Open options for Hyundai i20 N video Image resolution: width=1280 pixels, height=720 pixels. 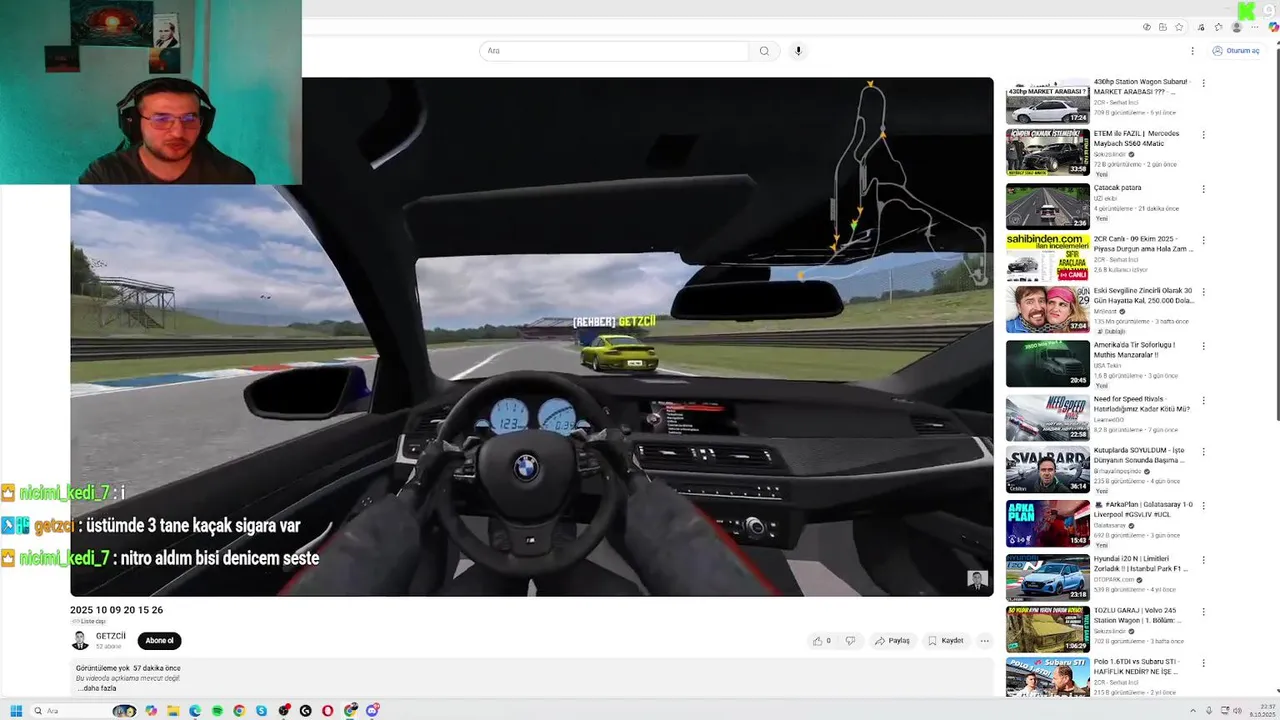[1203, 558]
